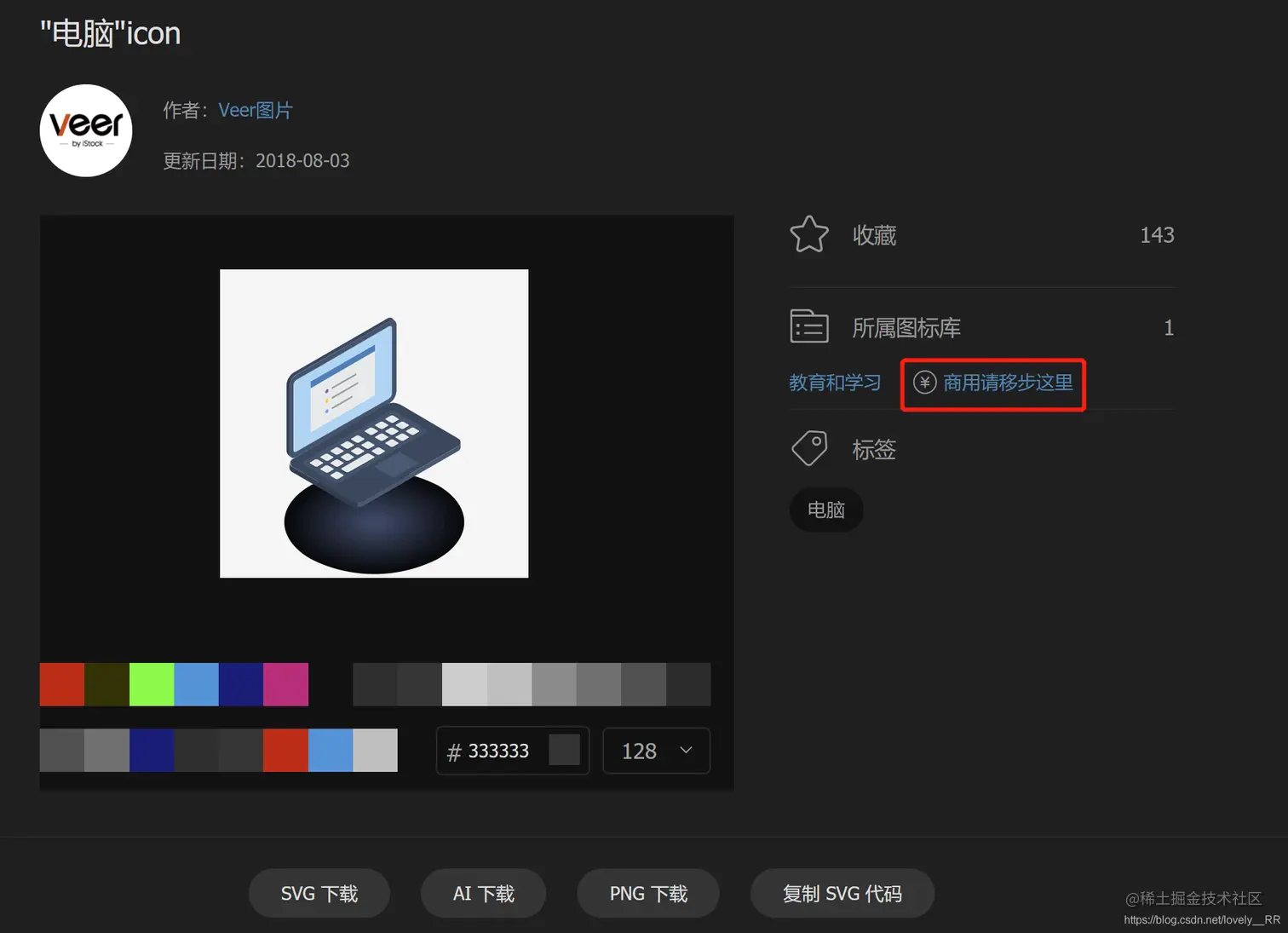Star the icon to add to 收藏

point(808,234)
